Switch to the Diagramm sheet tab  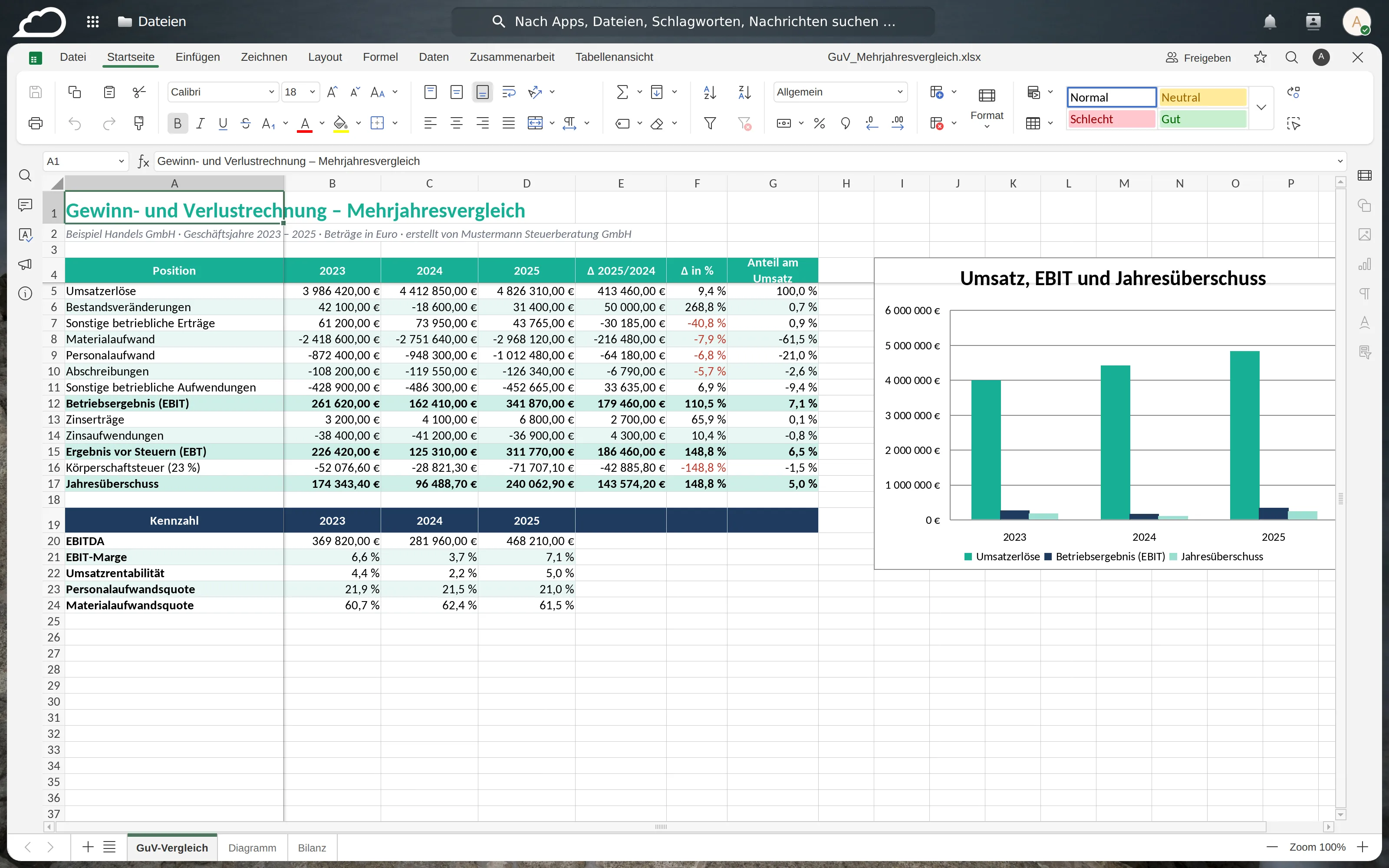pyautogui.click(x=252, y=847)
